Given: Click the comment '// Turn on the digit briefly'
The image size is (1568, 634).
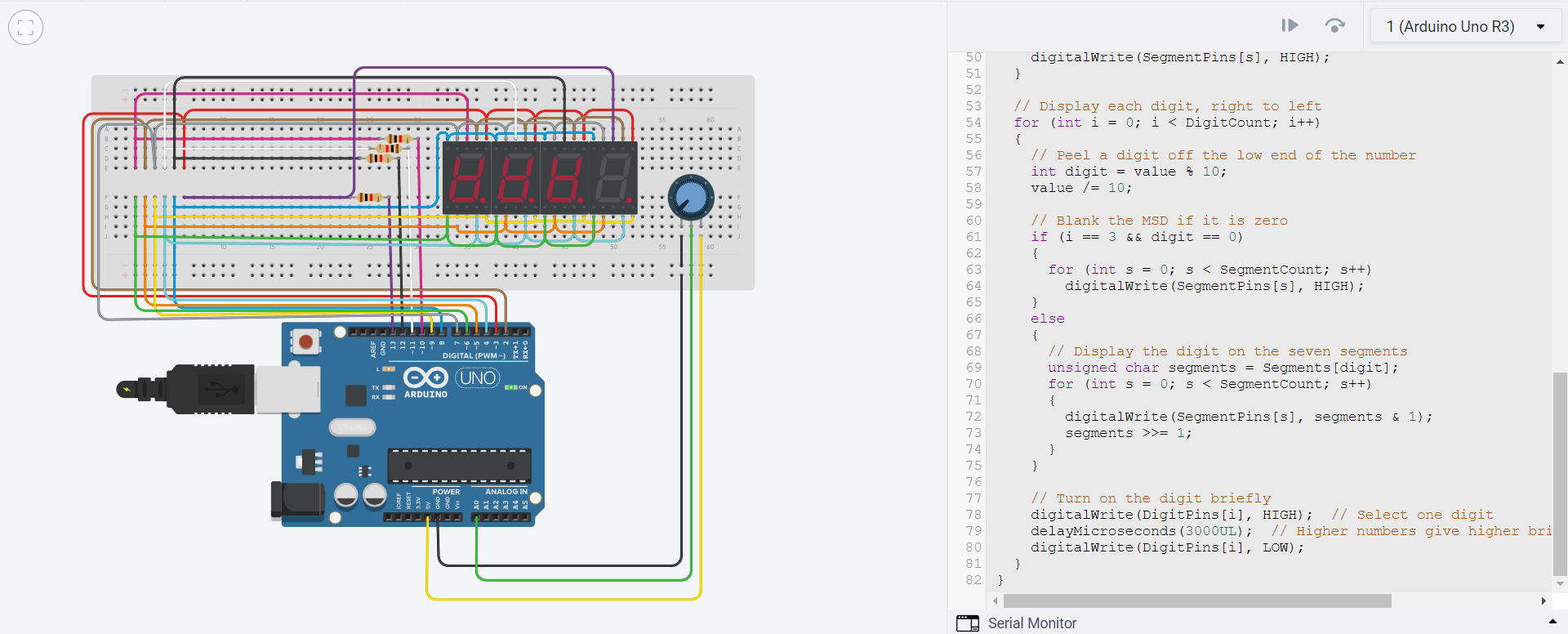Looking at the screenshot, I should coord(1151,498).
